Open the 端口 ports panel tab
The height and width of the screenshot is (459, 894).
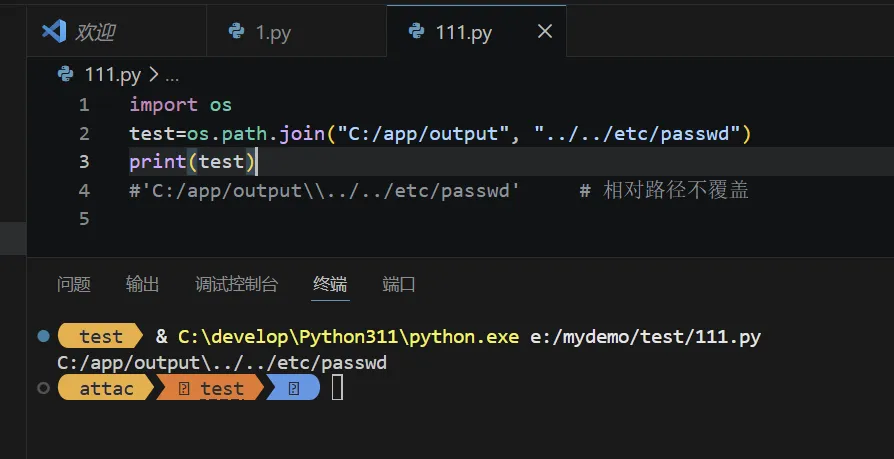pyautogui.click(x=399, y=284)
